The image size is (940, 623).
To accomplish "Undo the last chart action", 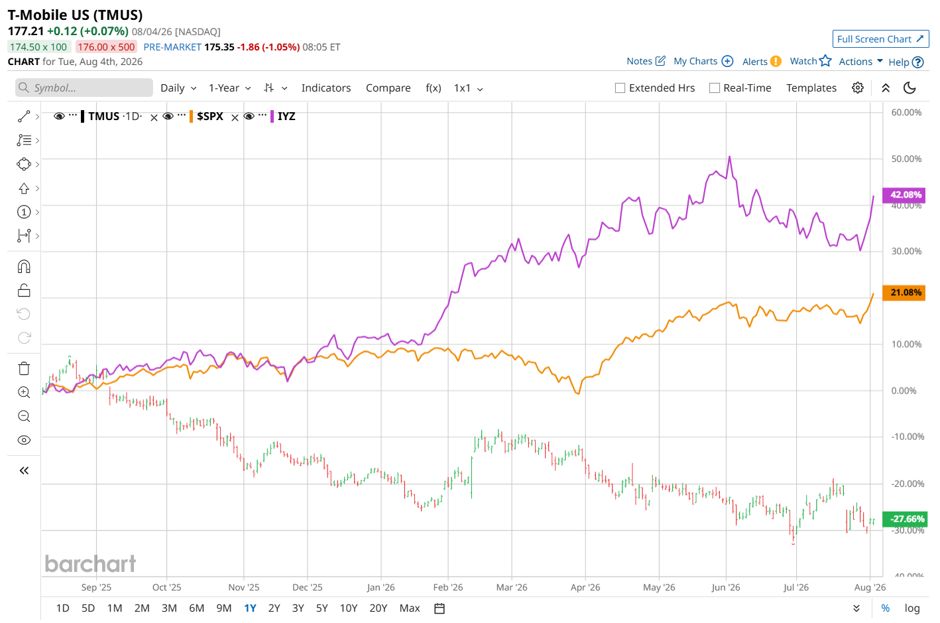I will click(x=24, y=314).
